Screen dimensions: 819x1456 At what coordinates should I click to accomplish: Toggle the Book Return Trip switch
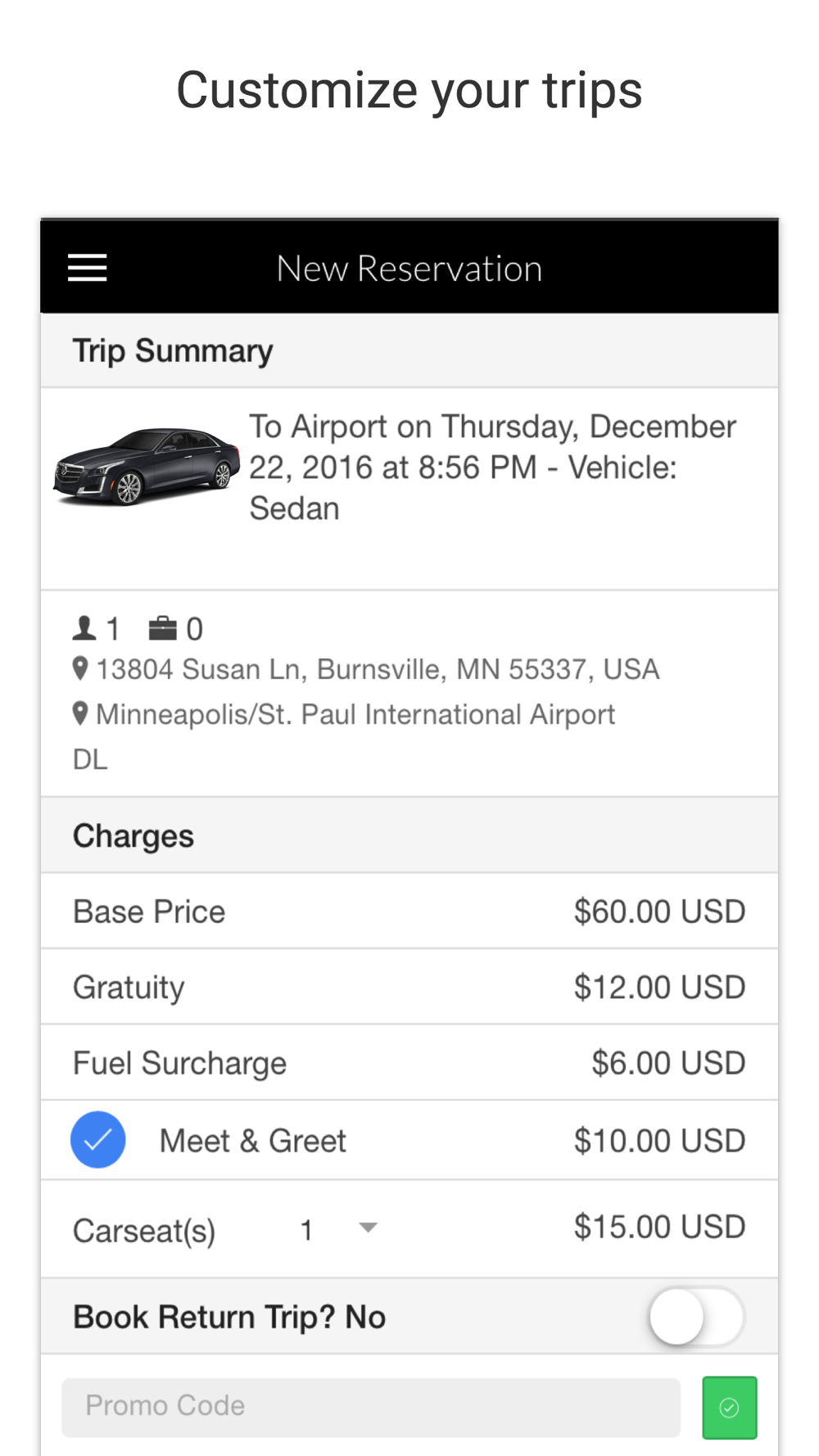pos(696,1317)
